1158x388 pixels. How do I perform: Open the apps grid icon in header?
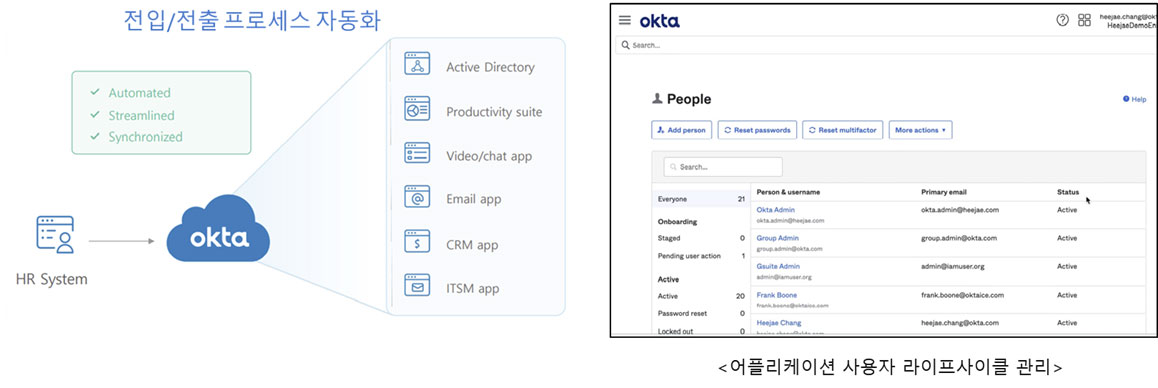[1084, 20]
